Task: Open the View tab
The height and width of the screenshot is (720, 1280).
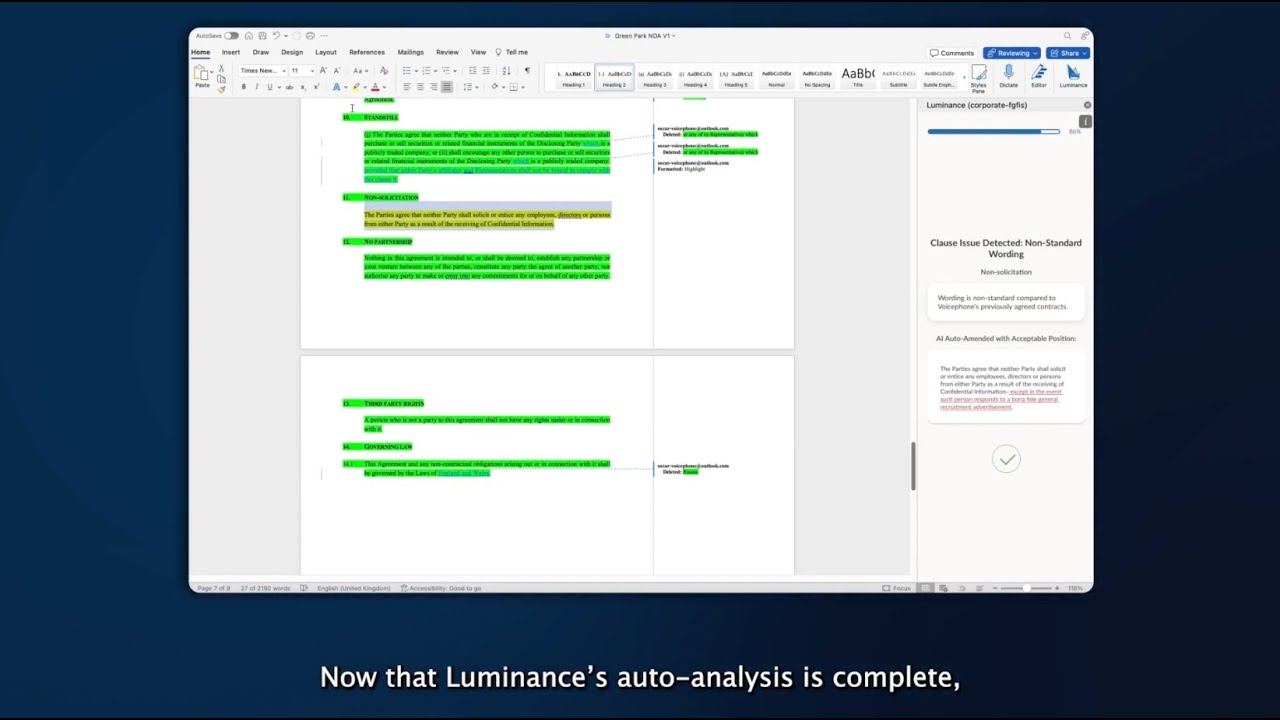Action: pos(478,52)
